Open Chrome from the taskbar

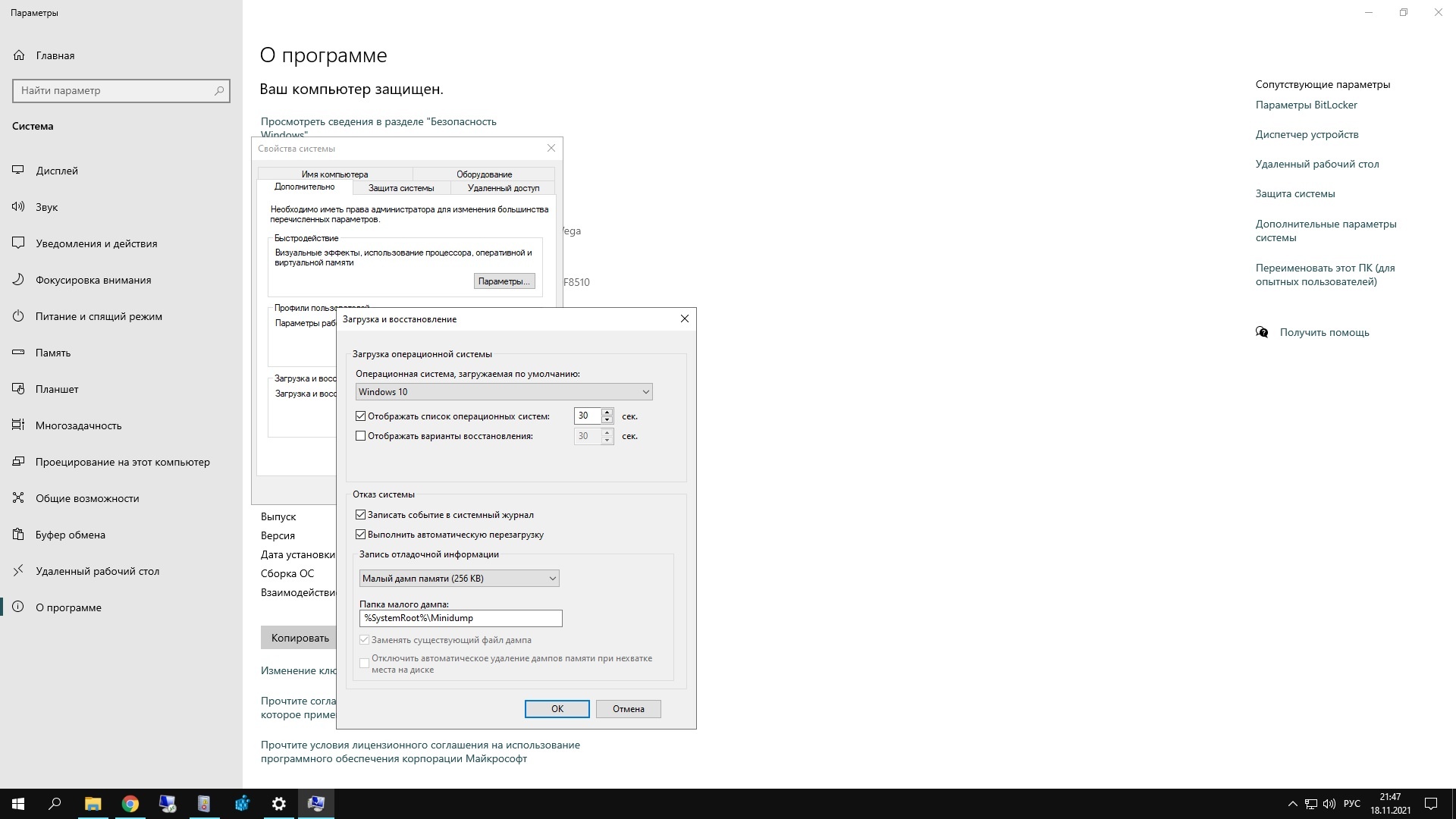coord(130,804)
